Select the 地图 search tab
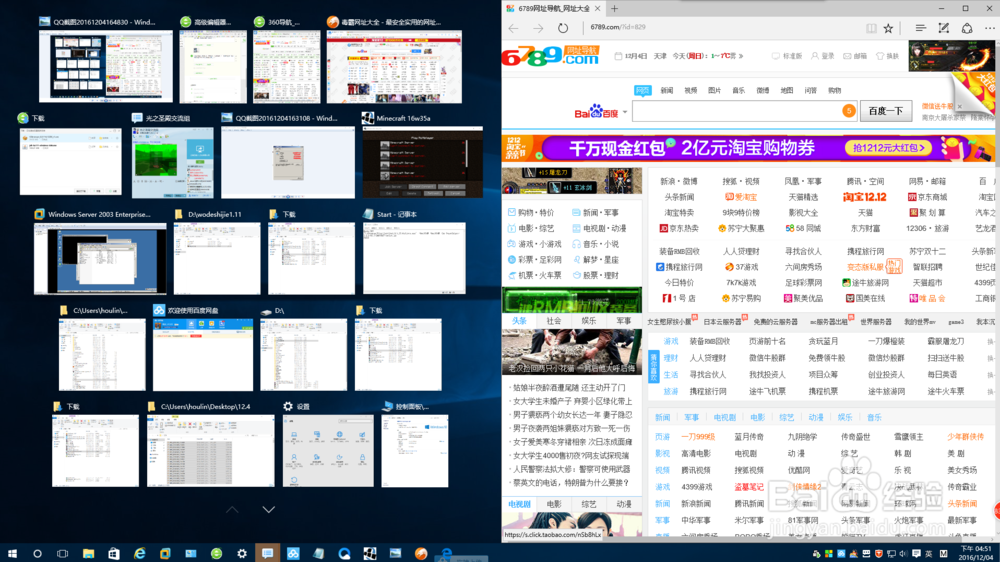 coord(787,91)
